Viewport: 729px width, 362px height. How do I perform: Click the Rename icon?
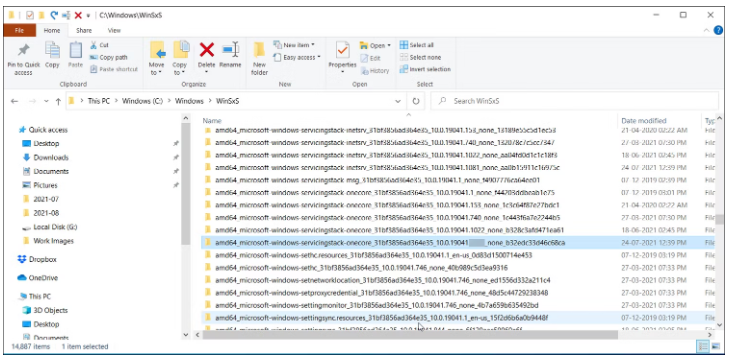click(x=230, y=49)
